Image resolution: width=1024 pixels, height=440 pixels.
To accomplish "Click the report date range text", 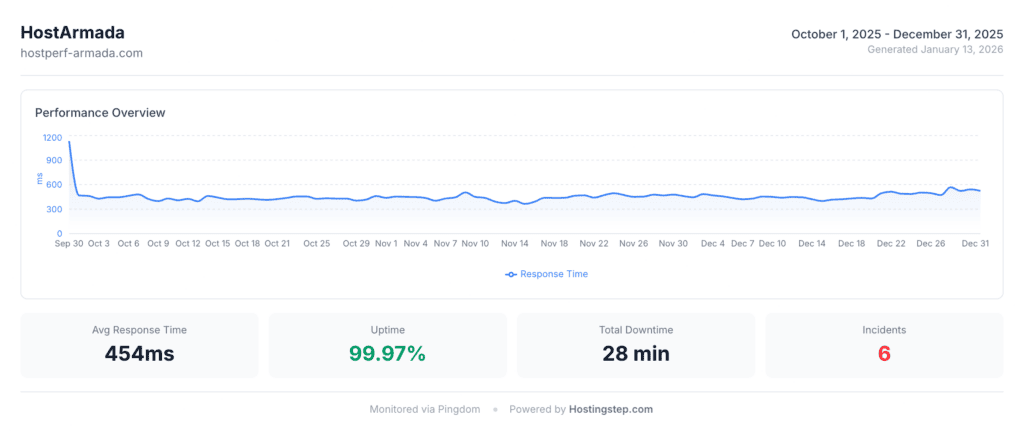I will point(897,34).
